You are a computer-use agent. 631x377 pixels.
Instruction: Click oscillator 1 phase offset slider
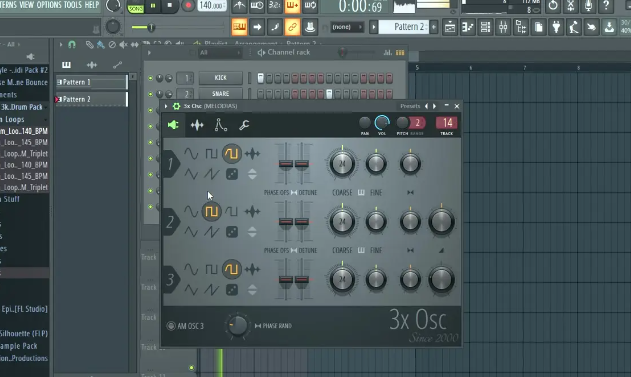tap(285, 163)
